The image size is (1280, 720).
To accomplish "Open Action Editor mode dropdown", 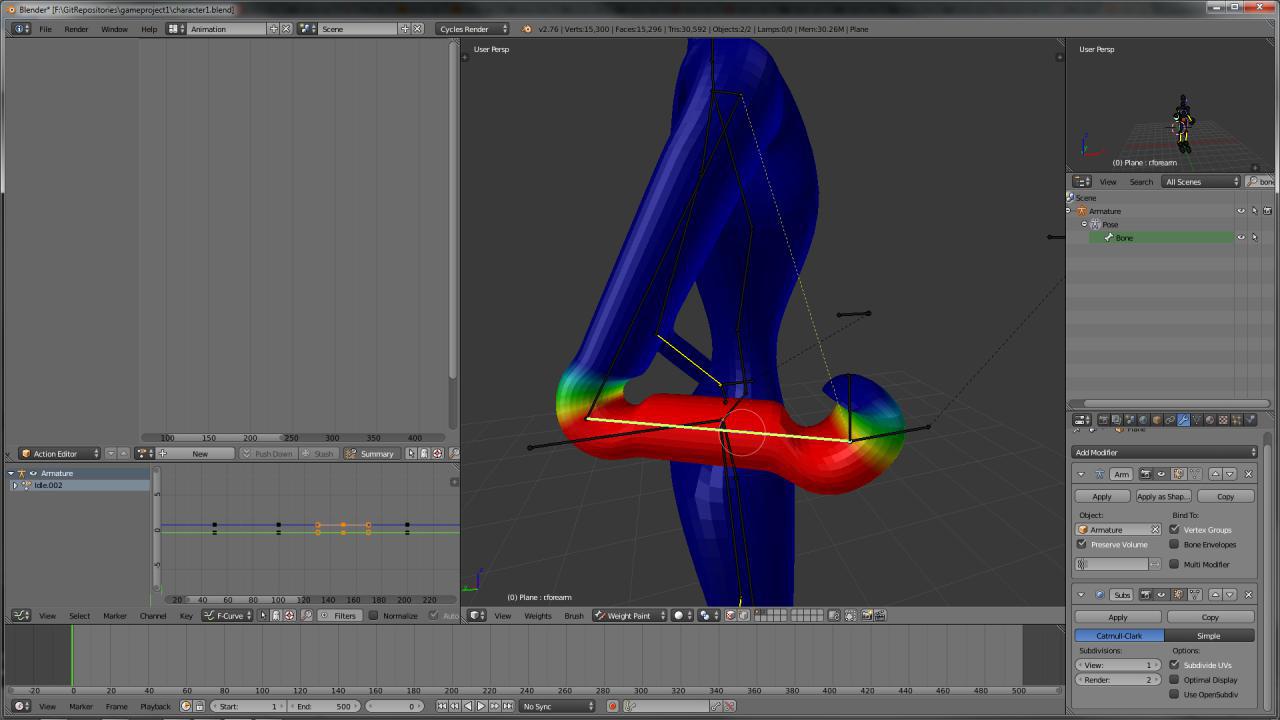I will [x=60, y=454].
